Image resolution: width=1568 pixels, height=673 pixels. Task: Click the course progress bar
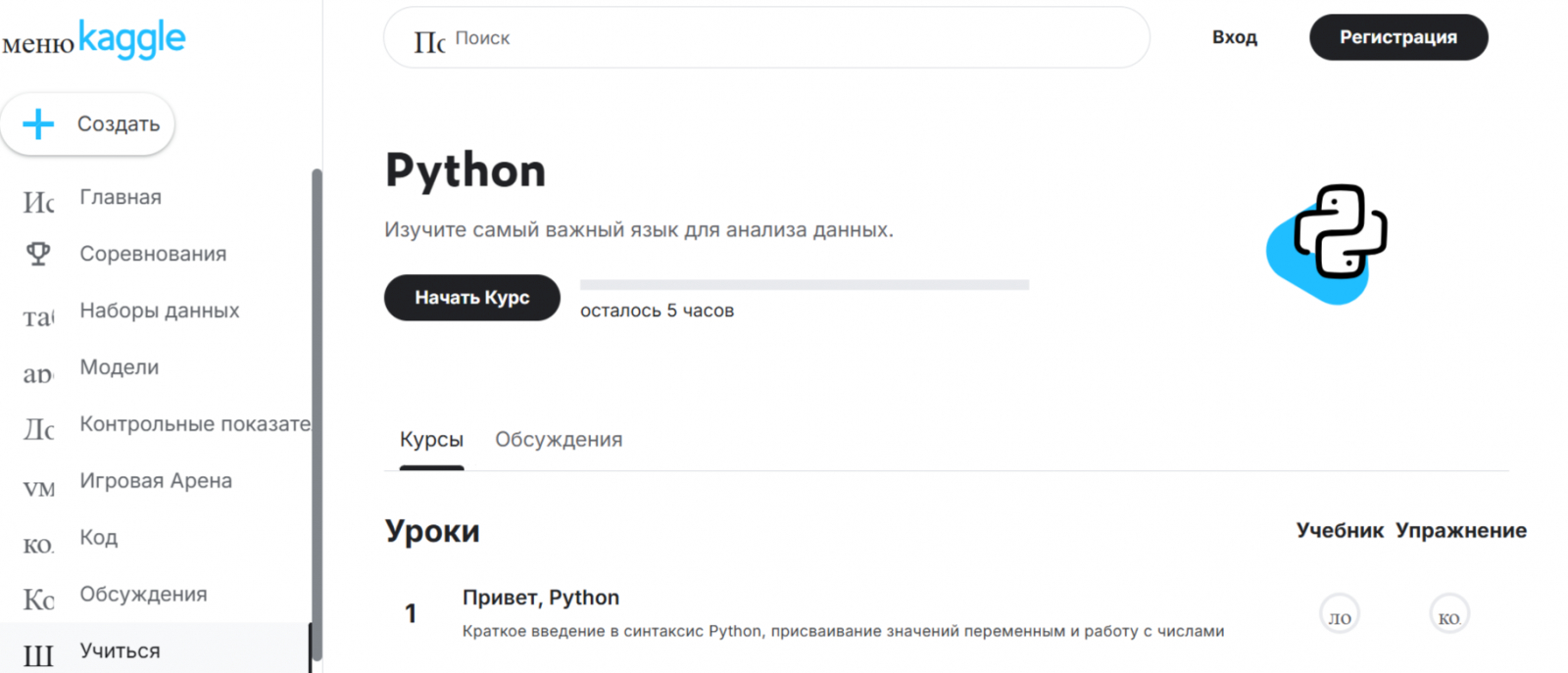click(804, 285)
